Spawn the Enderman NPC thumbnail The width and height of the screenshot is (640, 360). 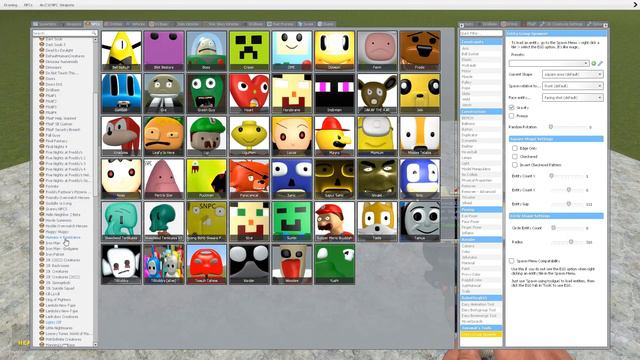pos(334,93)
